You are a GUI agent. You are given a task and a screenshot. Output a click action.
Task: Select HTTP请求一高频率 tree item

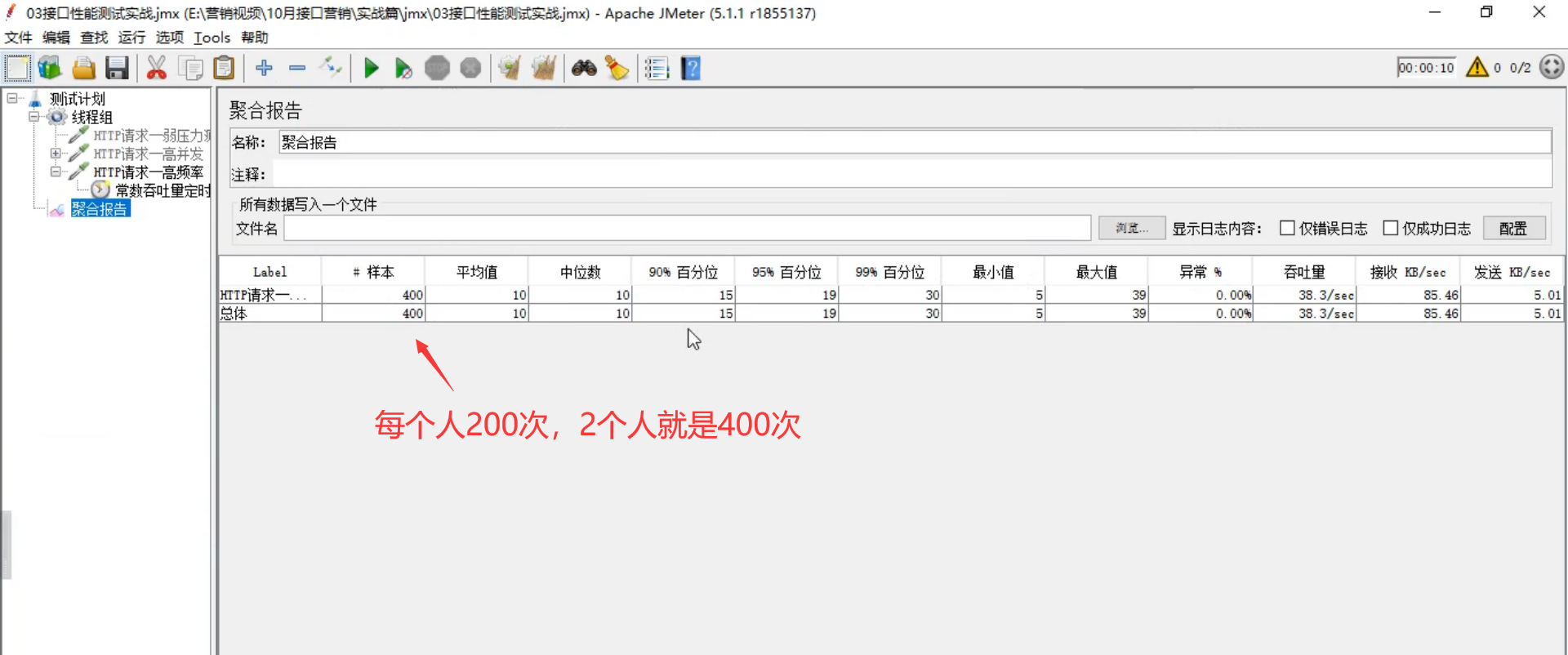[149, 172]
